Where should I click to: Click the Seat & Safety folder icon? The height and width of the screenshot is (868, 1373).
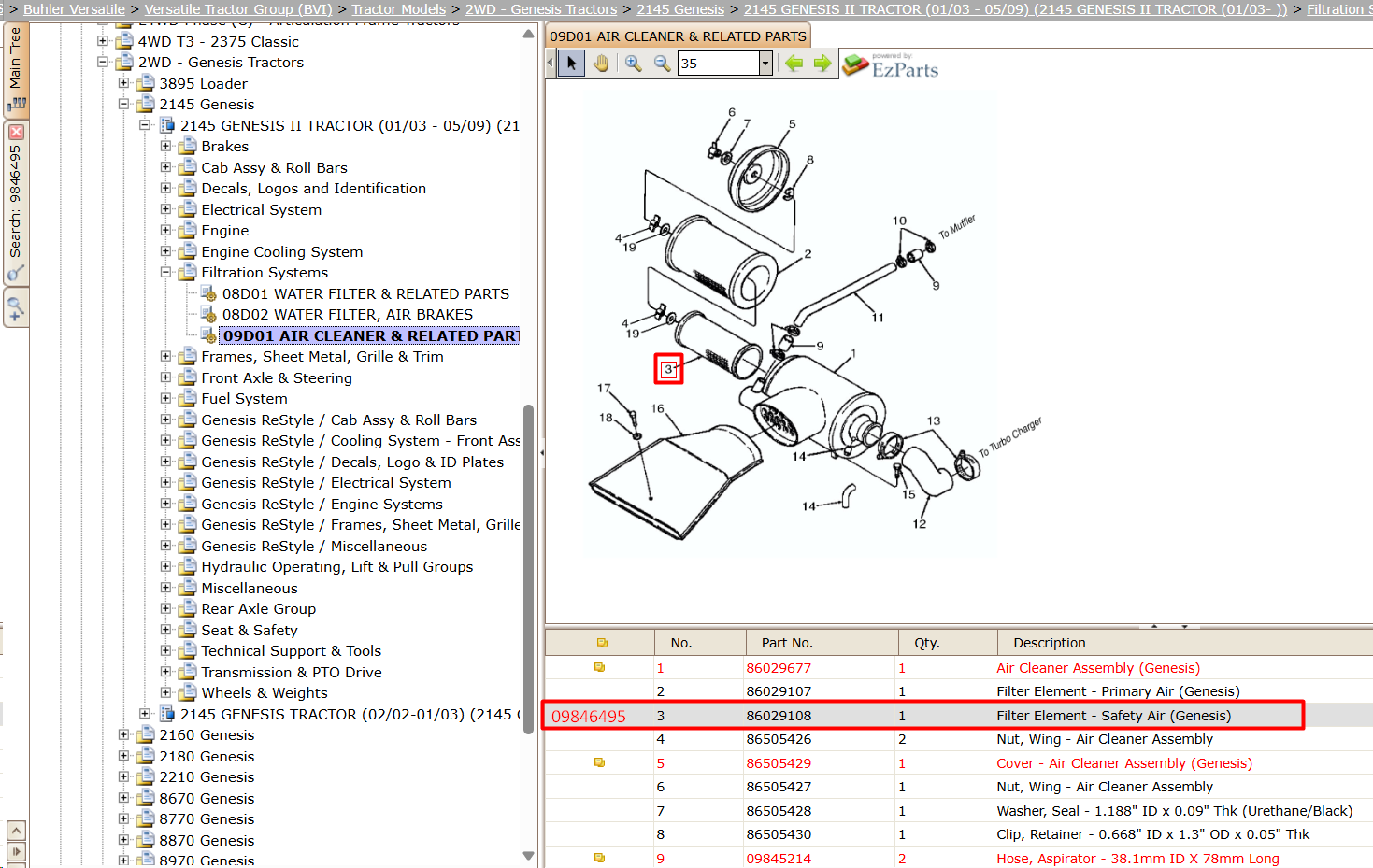click(187, 630)
